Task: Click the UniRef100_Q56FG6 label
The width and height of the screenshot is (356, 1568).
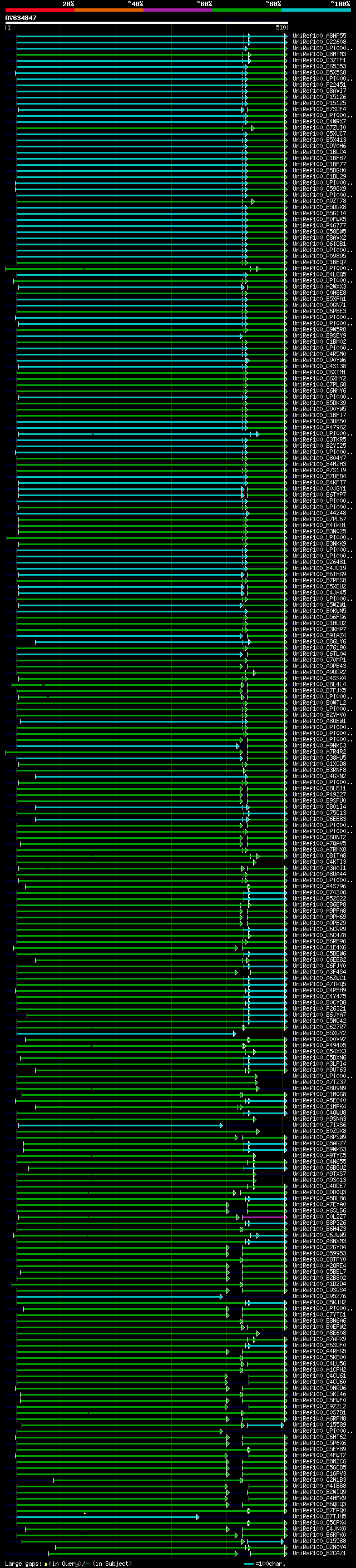Action: pos(319,617)
